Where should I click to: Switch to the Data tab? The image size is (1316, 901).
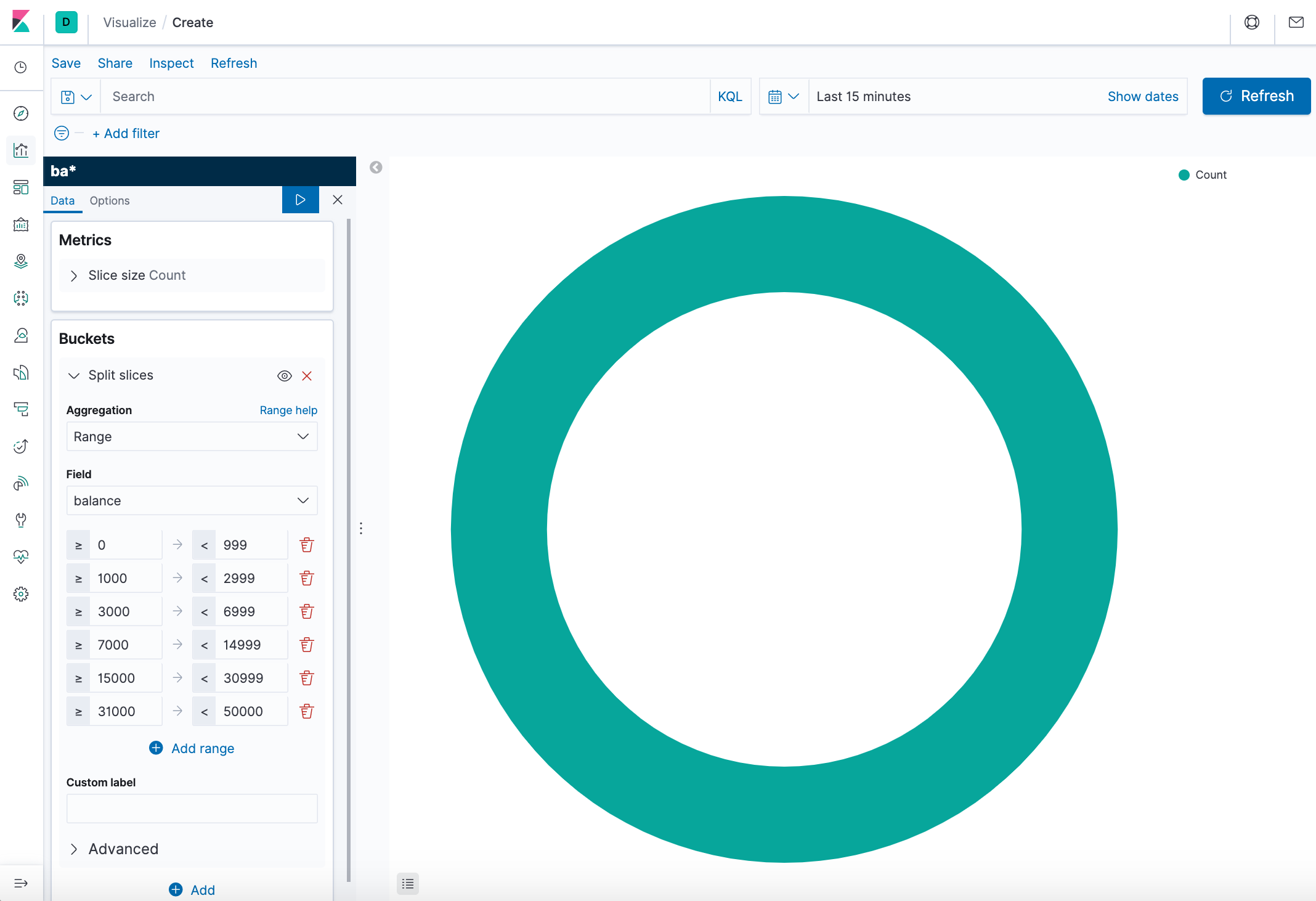62,200
